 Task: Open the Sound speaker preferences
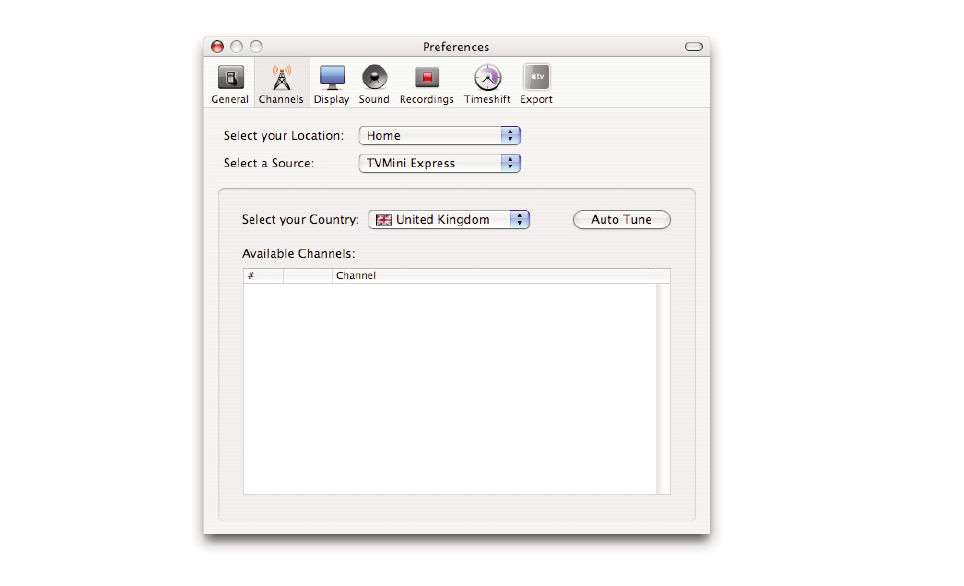click(374, 84)
